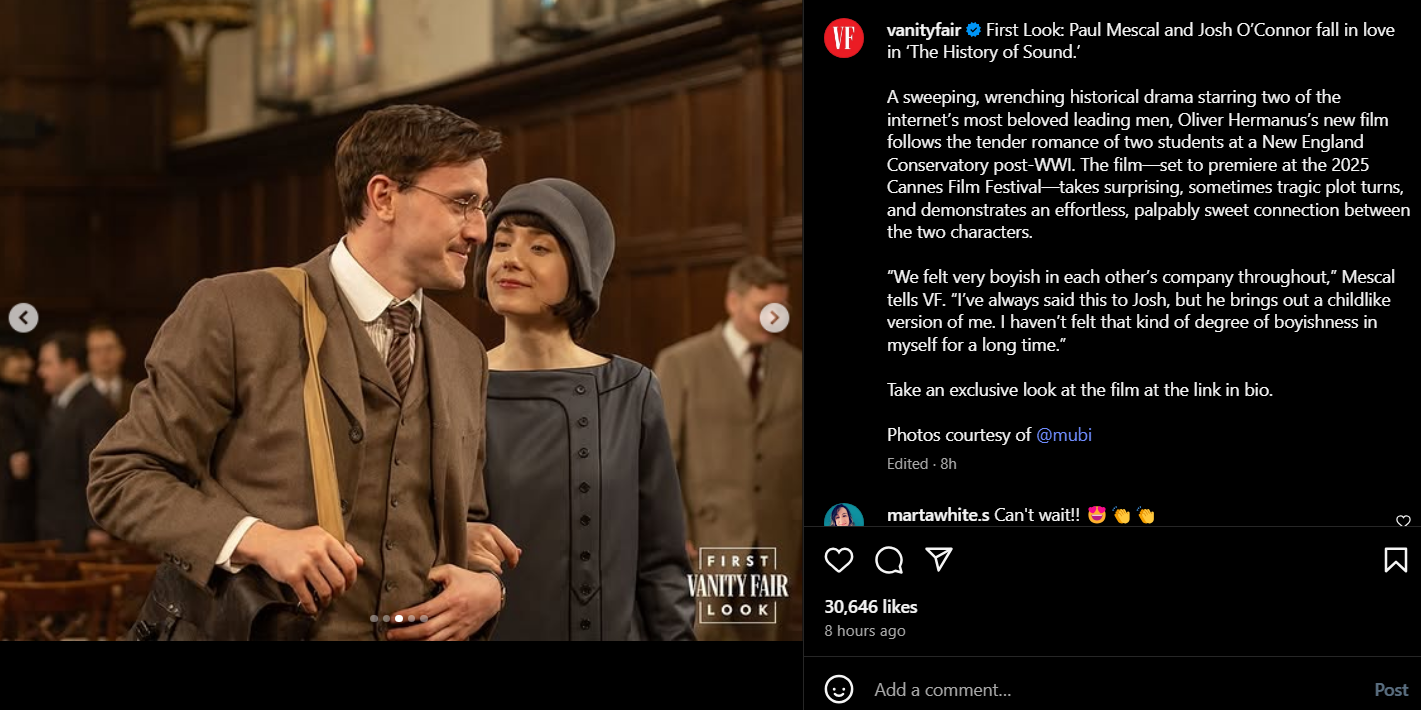Share post using paper plane icon

coord(938,560)
